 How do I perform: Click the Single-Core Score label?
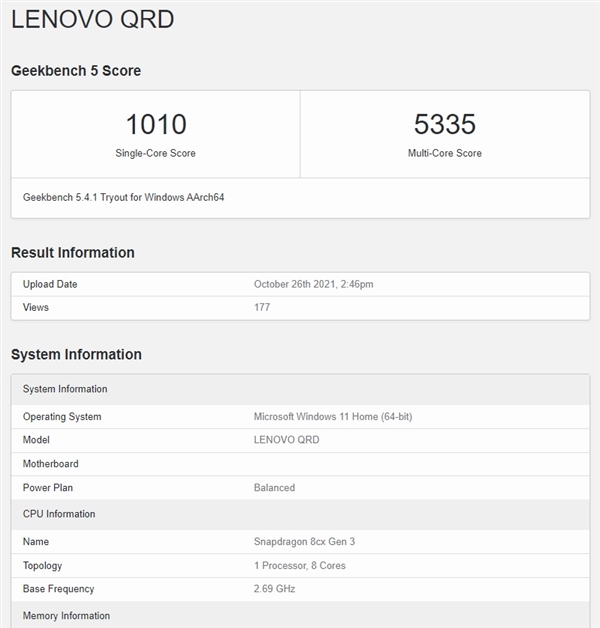(155, 153)
